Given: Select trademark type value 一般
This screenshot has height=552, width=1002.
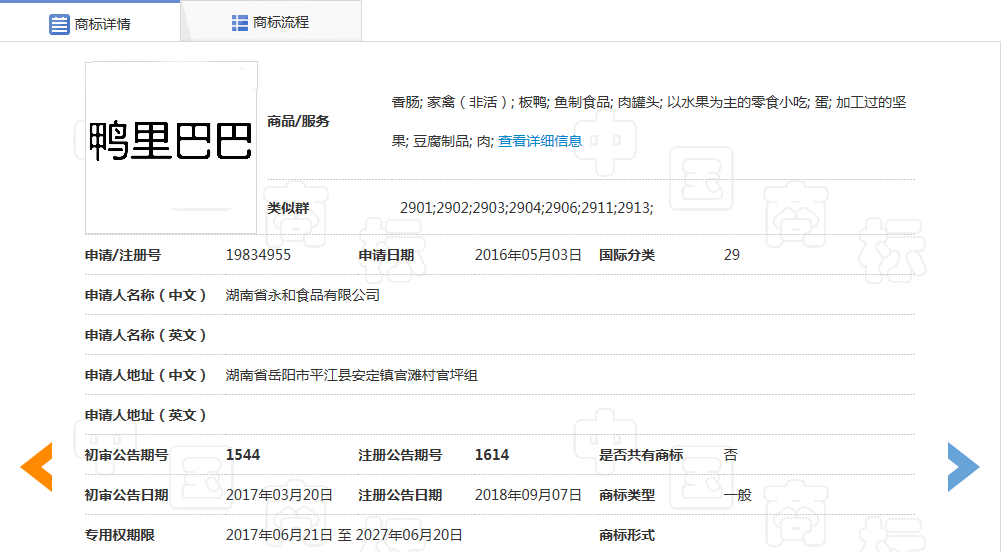Looking at the screenshot, I should pyautogui.click(x=737, y=495).
